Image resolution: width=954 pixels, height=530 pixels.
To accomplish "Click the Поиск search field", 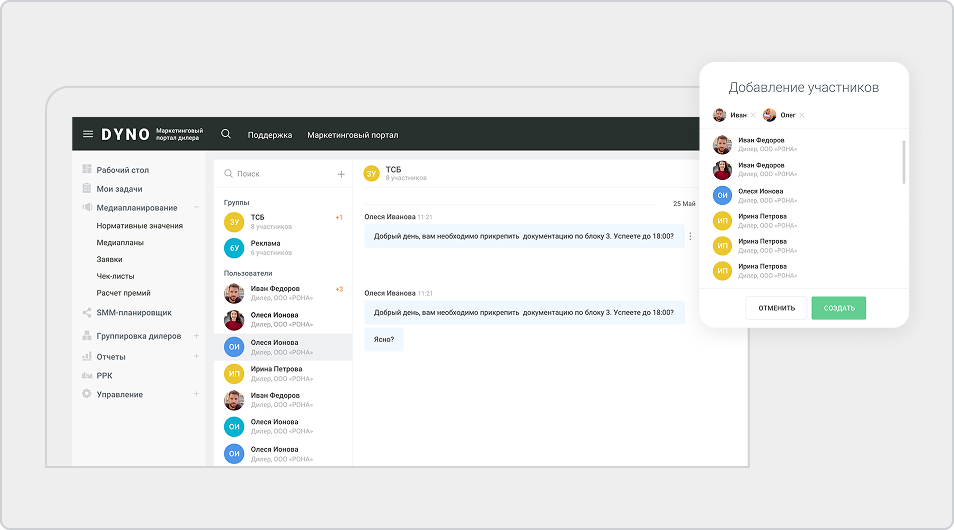I will [x=280, y=174].
